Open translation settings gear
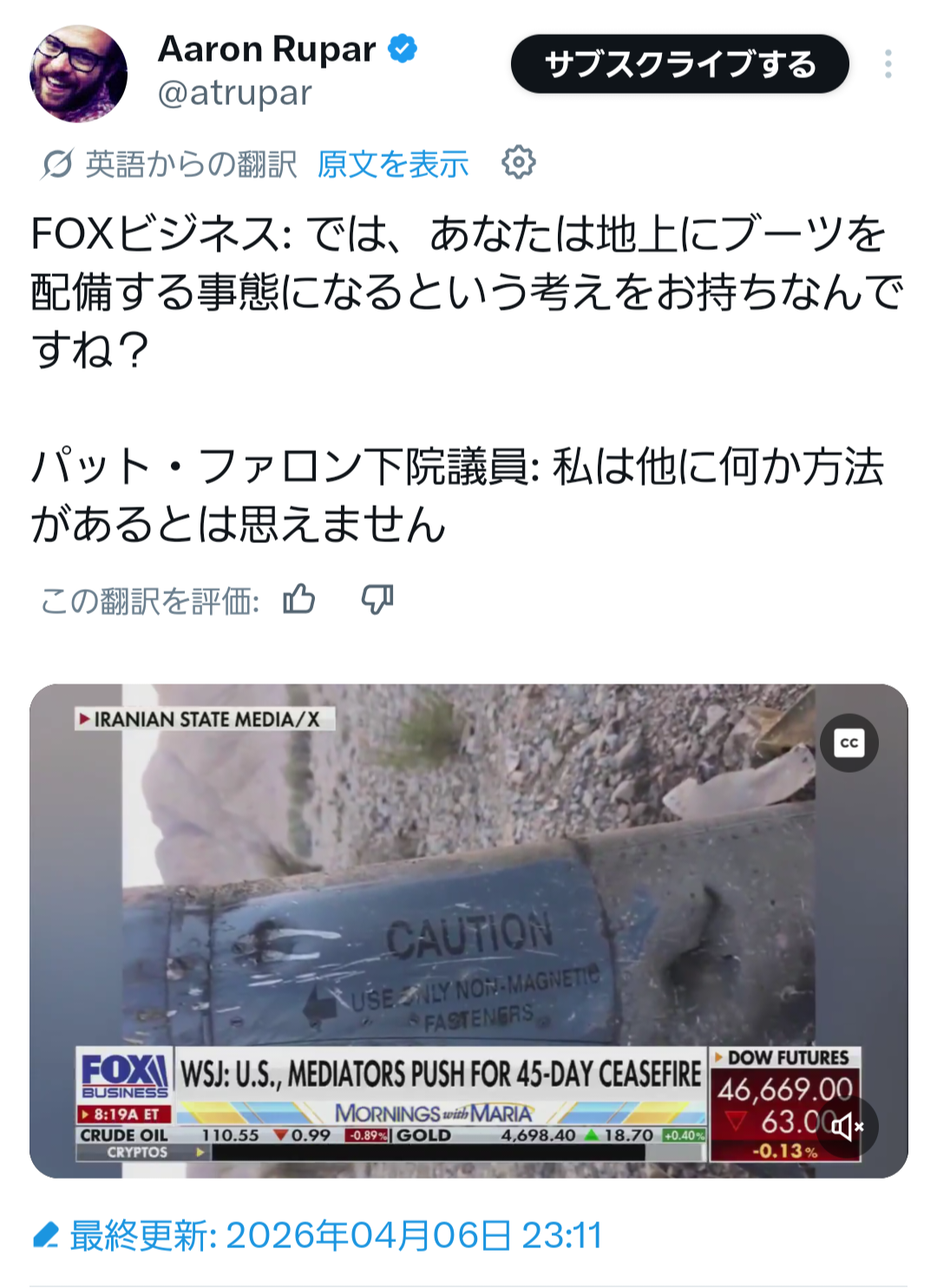This screenshot has height=1288, width=937. coord(519,162)
